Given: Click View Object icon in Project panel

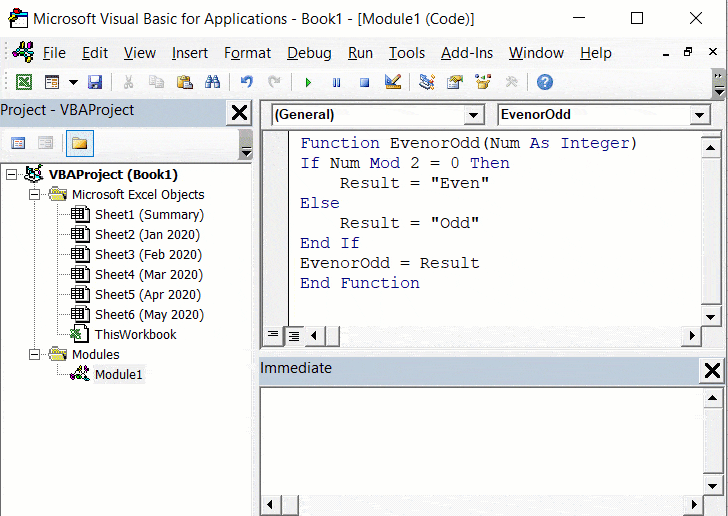Looking at the screenshot, I should pos(45,143).
